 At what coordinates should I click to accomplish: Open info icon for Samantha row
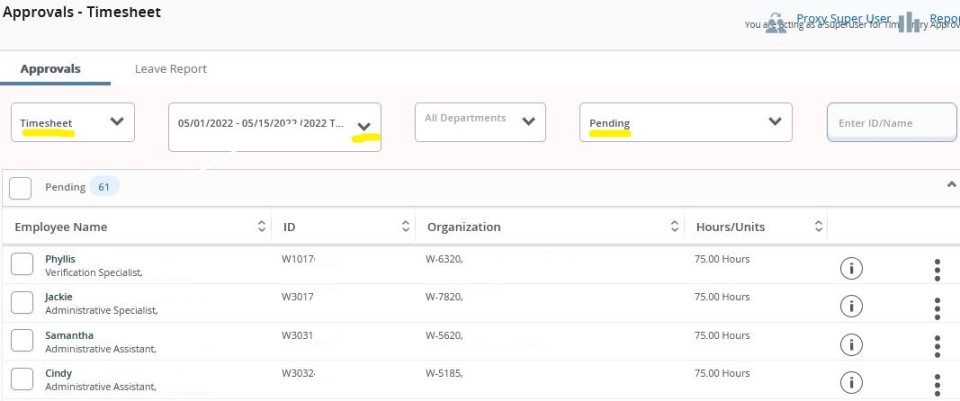tap(850, 344)
